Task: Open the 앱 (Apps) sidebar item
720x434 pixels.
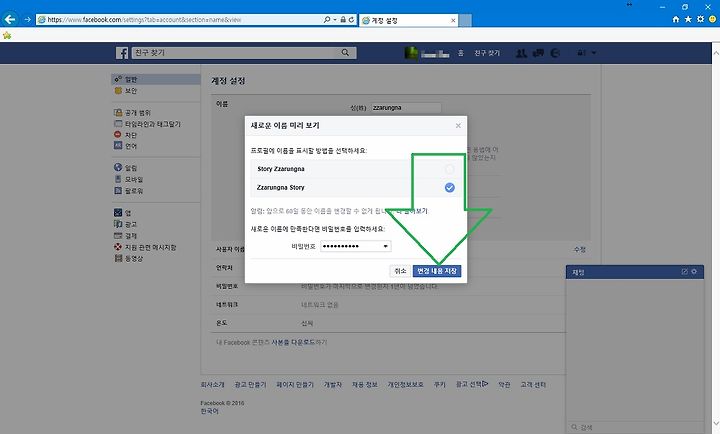Action: (x=123, y=213)
